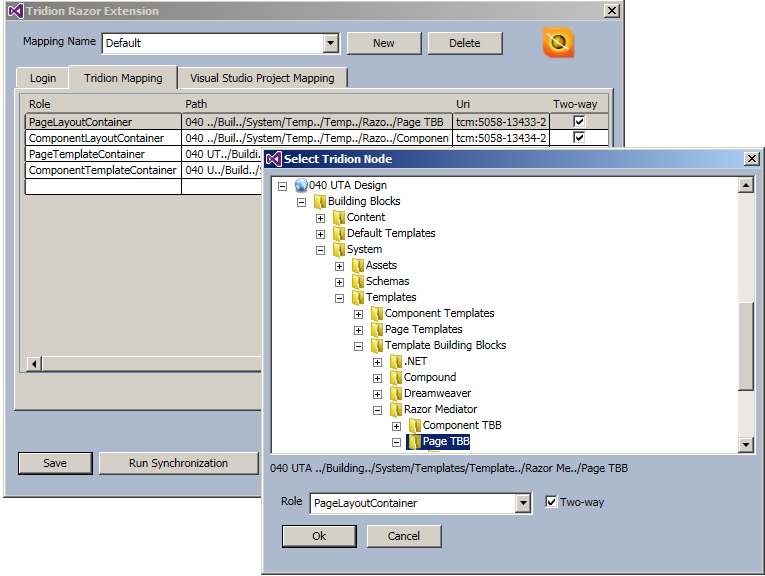Screen dimensions: 765x576
Task: Click Visual Studio icon in Tridion Razor Extension title
Action: (x=16, y=11)
